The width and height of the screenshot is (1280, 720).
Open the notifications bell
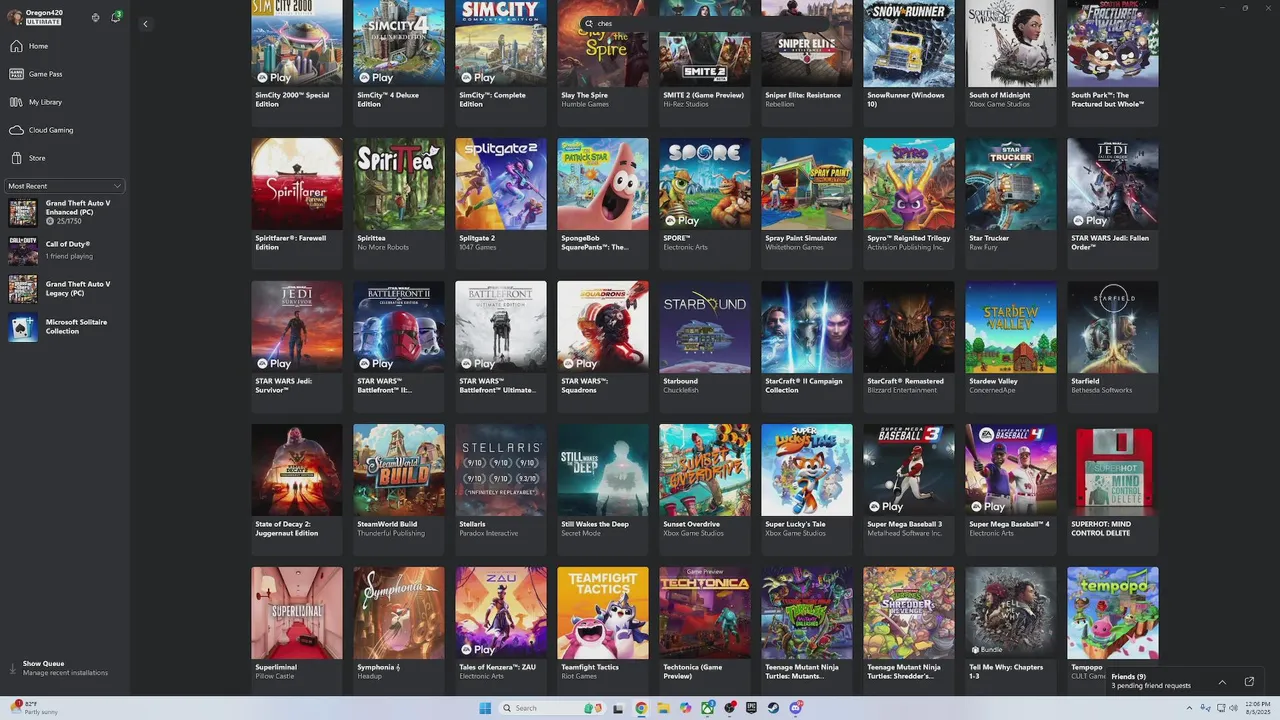tap(116, 17)
